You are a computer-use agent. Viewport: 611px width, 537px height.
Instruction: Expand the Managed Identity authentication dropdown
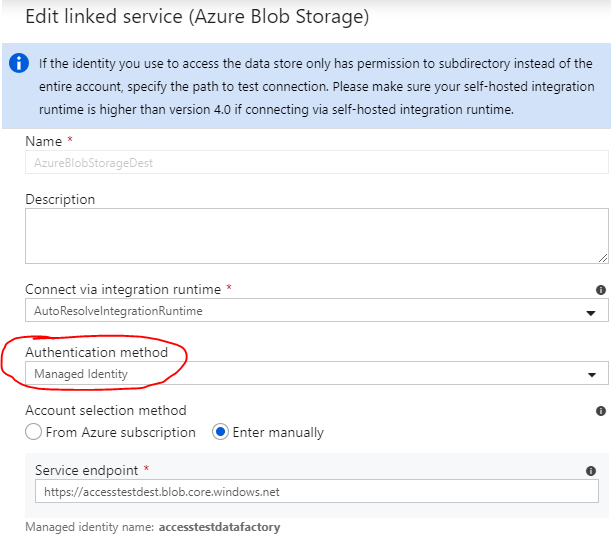point(300,374)
